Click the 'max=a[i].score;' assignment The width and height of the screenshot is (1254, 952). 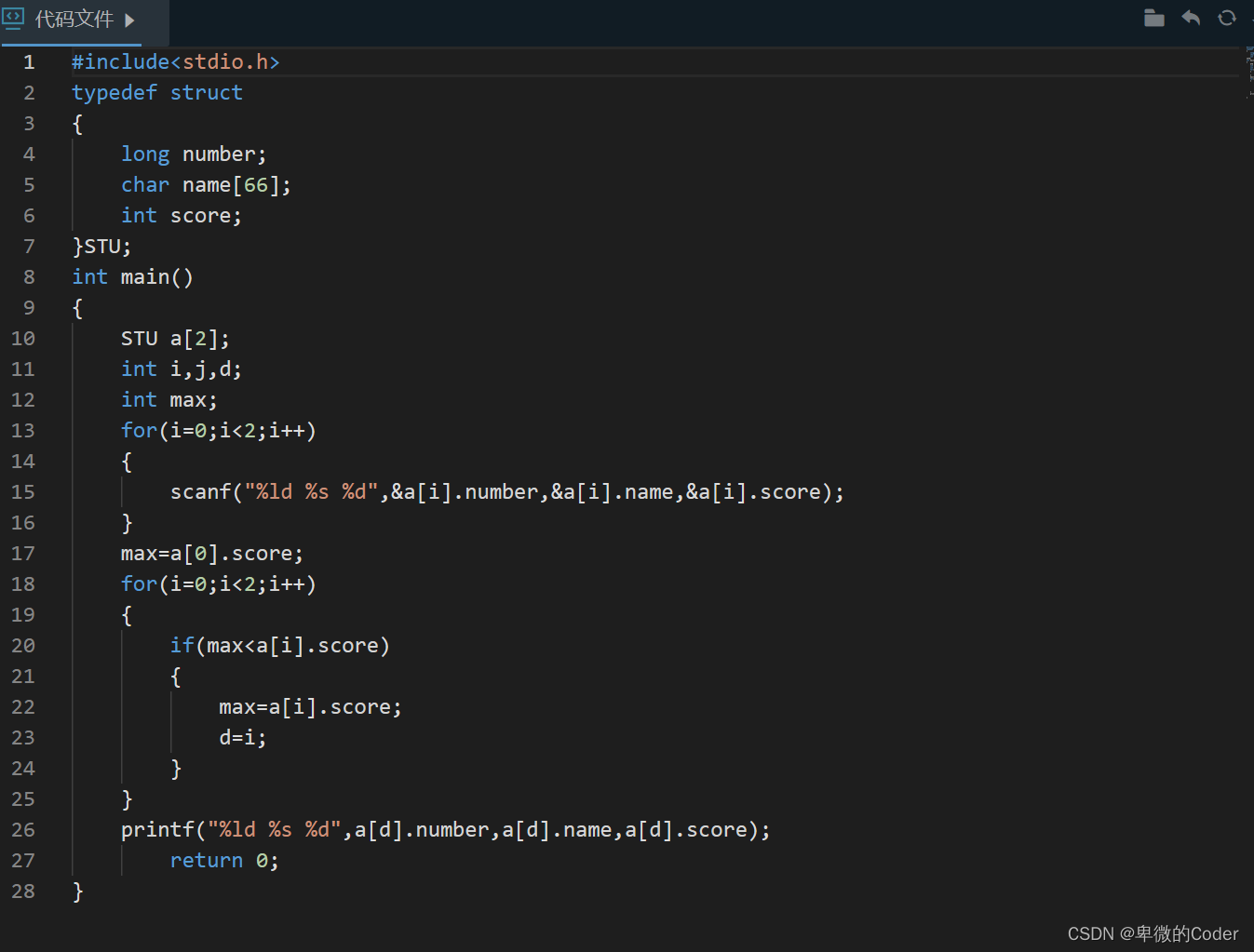pyautogui.click(x=311, y=706)
